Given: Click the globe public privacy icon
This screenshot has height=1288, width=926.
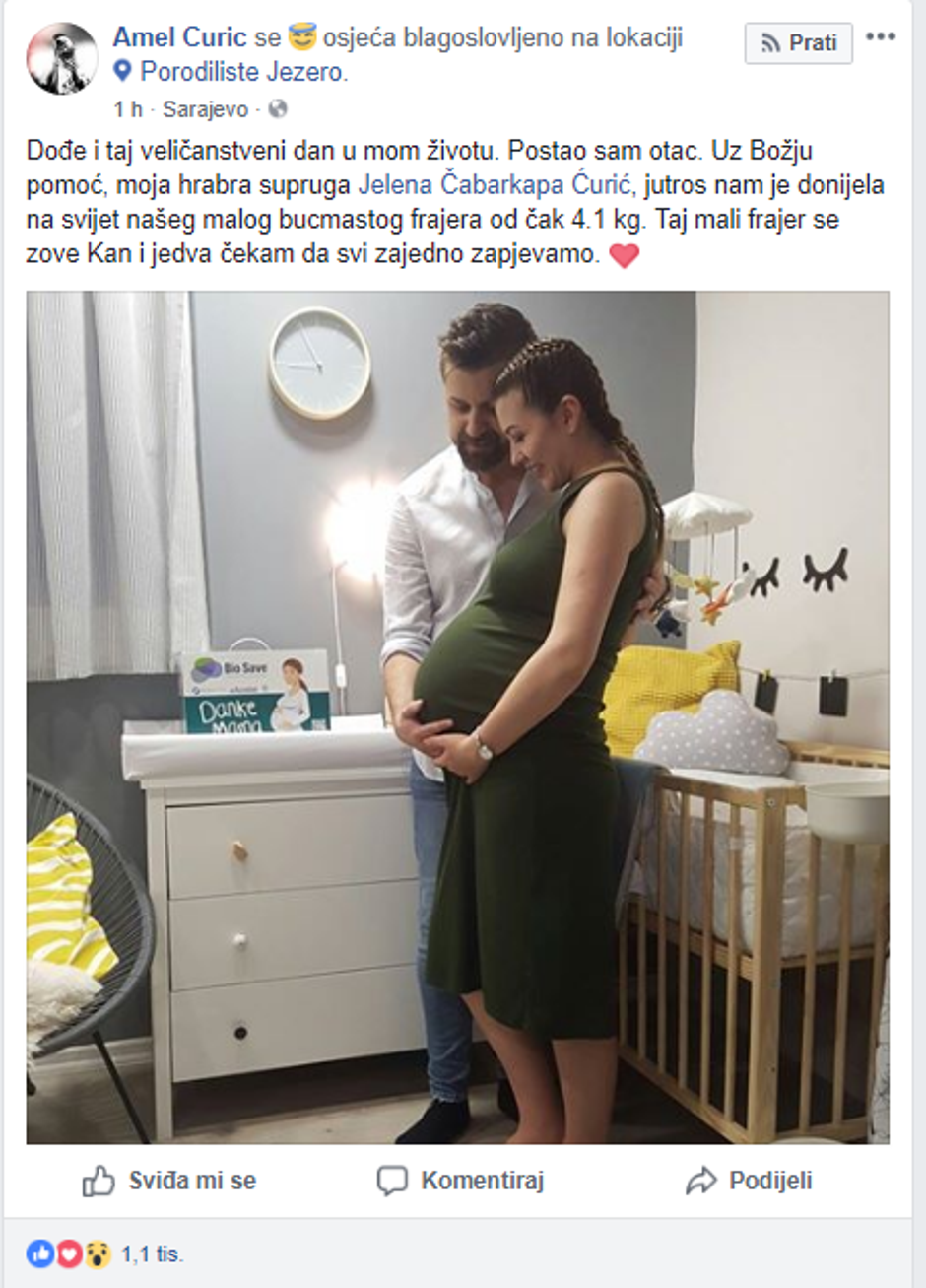Looking at the screenshot, I should pyautogui.click(x=278, y=108).
